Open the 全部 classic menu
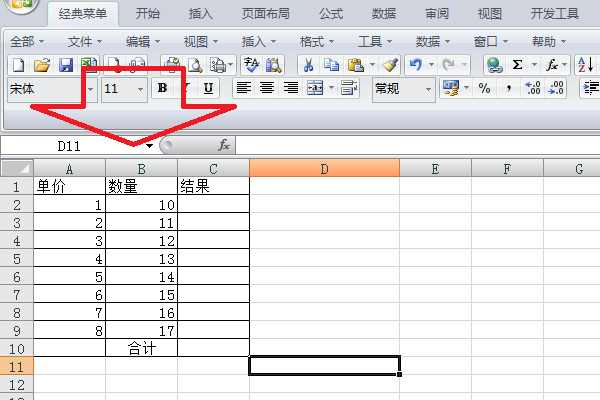This screenshot has height=400, width=600. pos(27,41)
